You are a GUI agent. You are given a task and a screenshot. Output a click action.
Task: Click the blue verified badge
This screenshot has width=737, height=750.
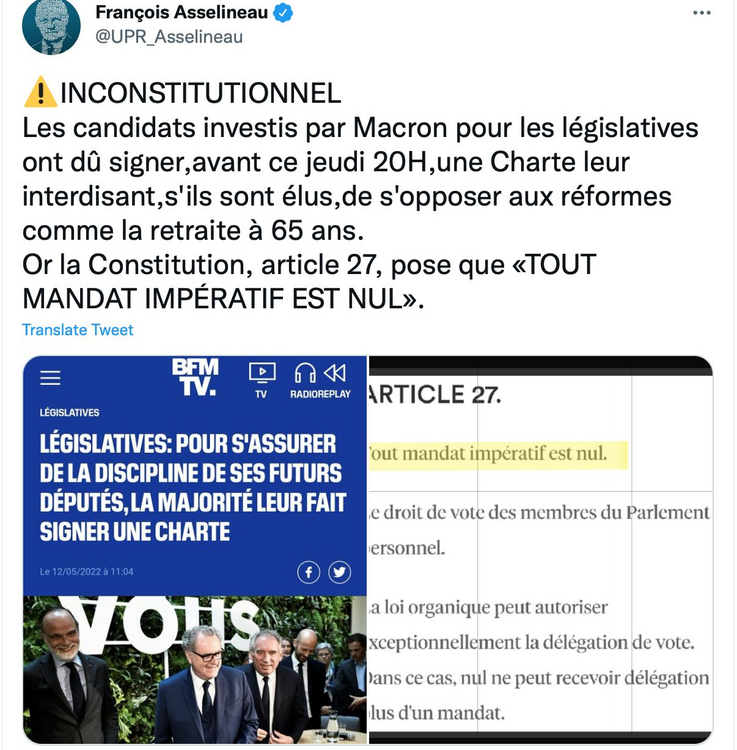[283, 13]
